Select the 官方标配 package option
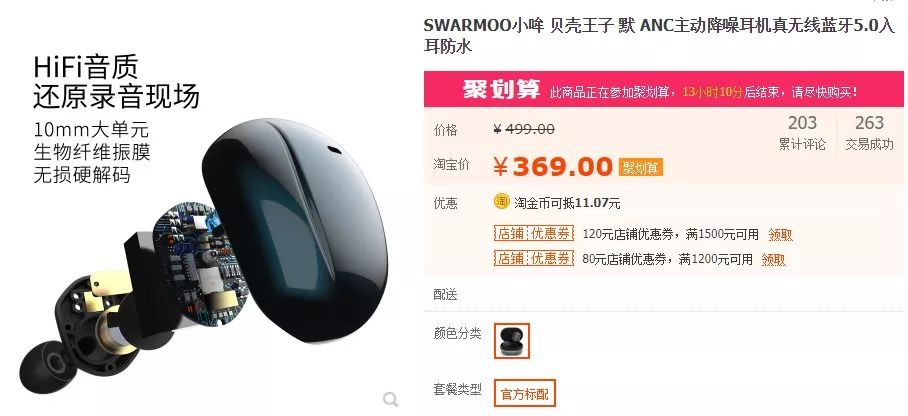The width and height of the screenshot is (908, 416). pos(525,395)
